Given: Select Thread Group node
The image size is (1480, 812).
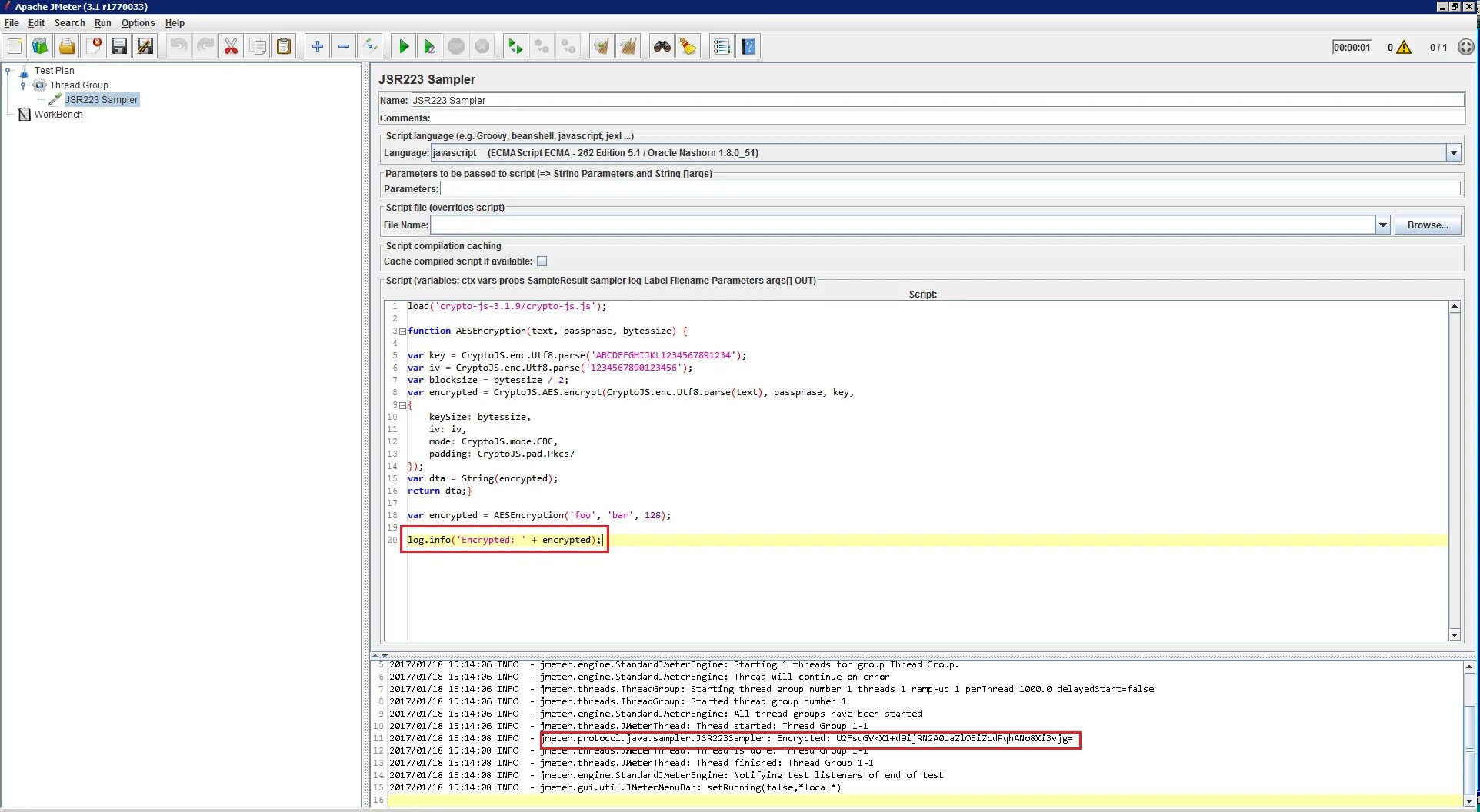Looking at the screenshot, I should (x=78, y=85).
